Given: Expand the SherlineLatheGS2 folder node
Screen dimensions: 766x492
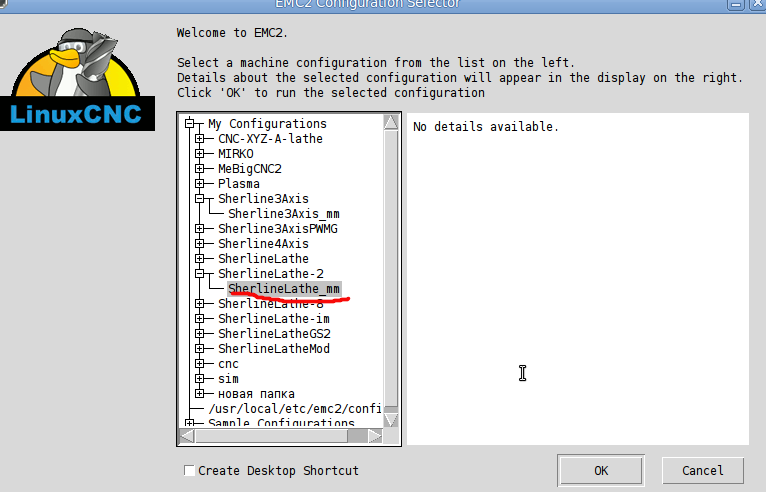Looking at the screenshot, I should (x=199, y=334).
